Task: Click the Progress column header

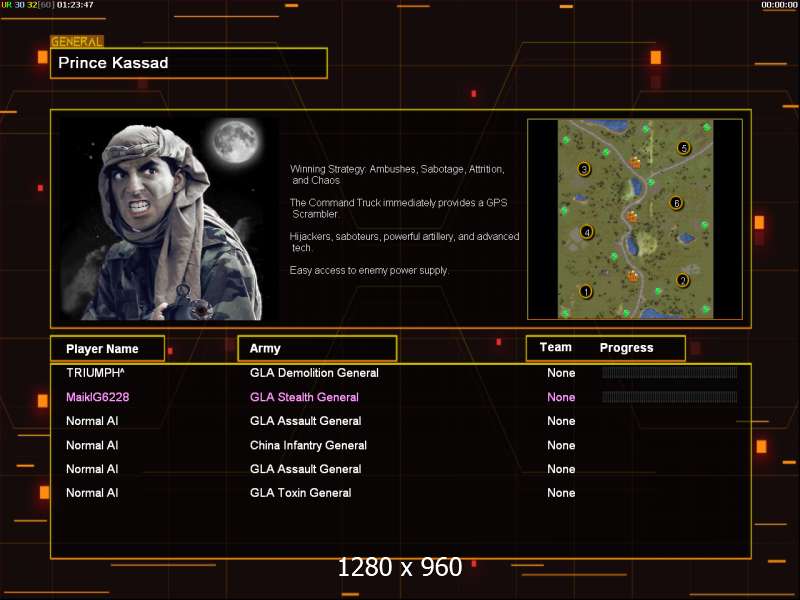Action: (627, 348)
